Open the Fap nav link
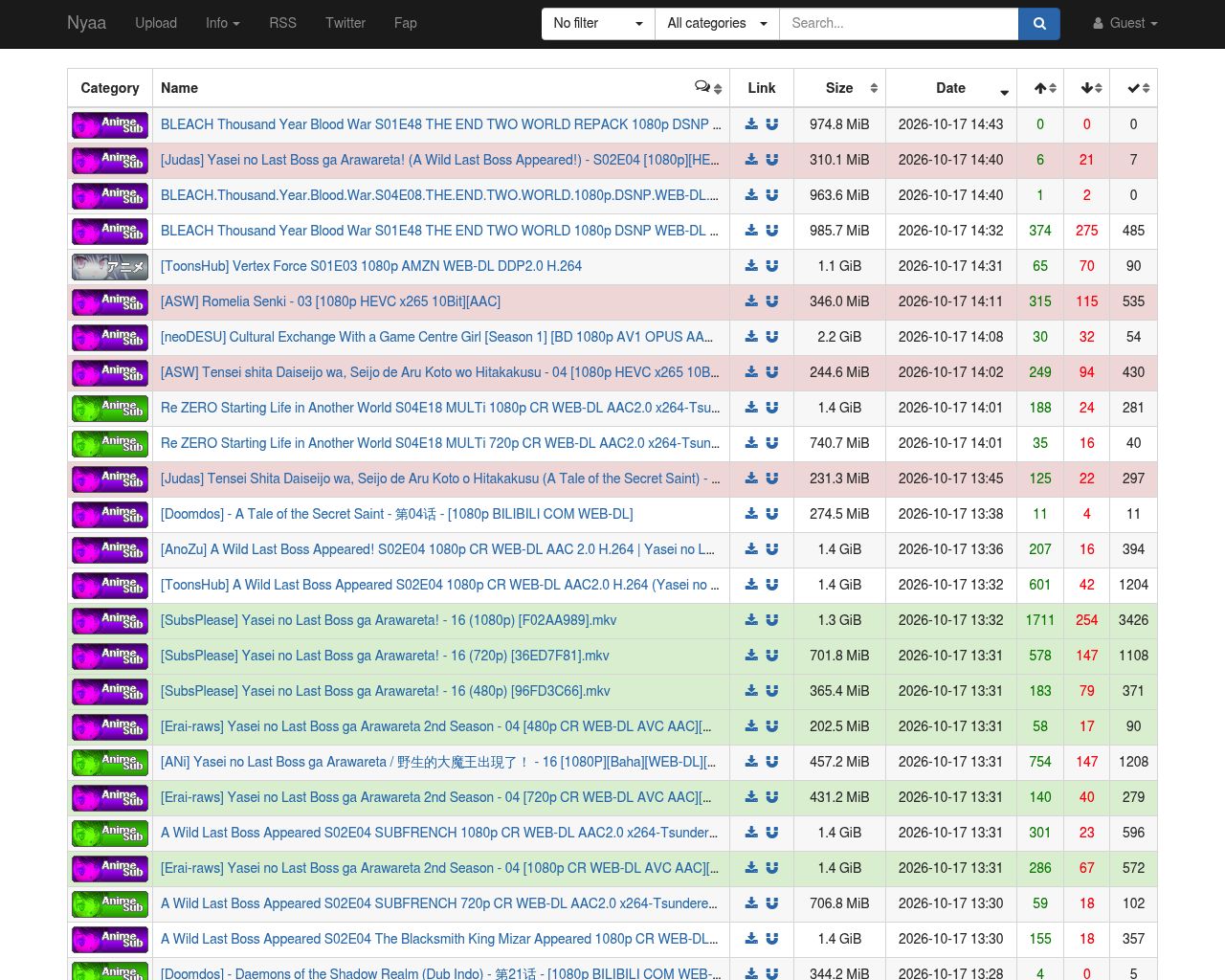 click(x=406, y=23)
